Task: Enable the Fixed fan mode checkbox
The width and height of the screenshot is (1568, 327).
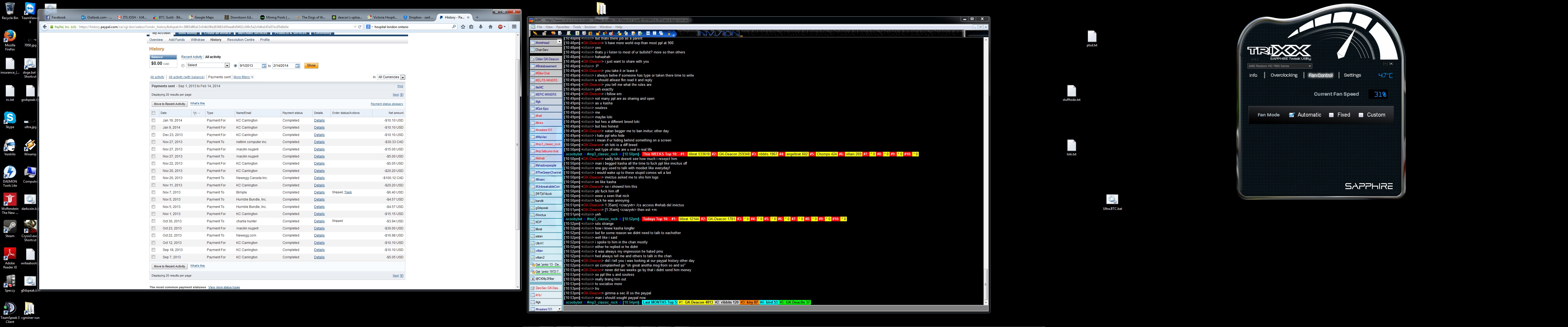Action: tap(1331, 115)
